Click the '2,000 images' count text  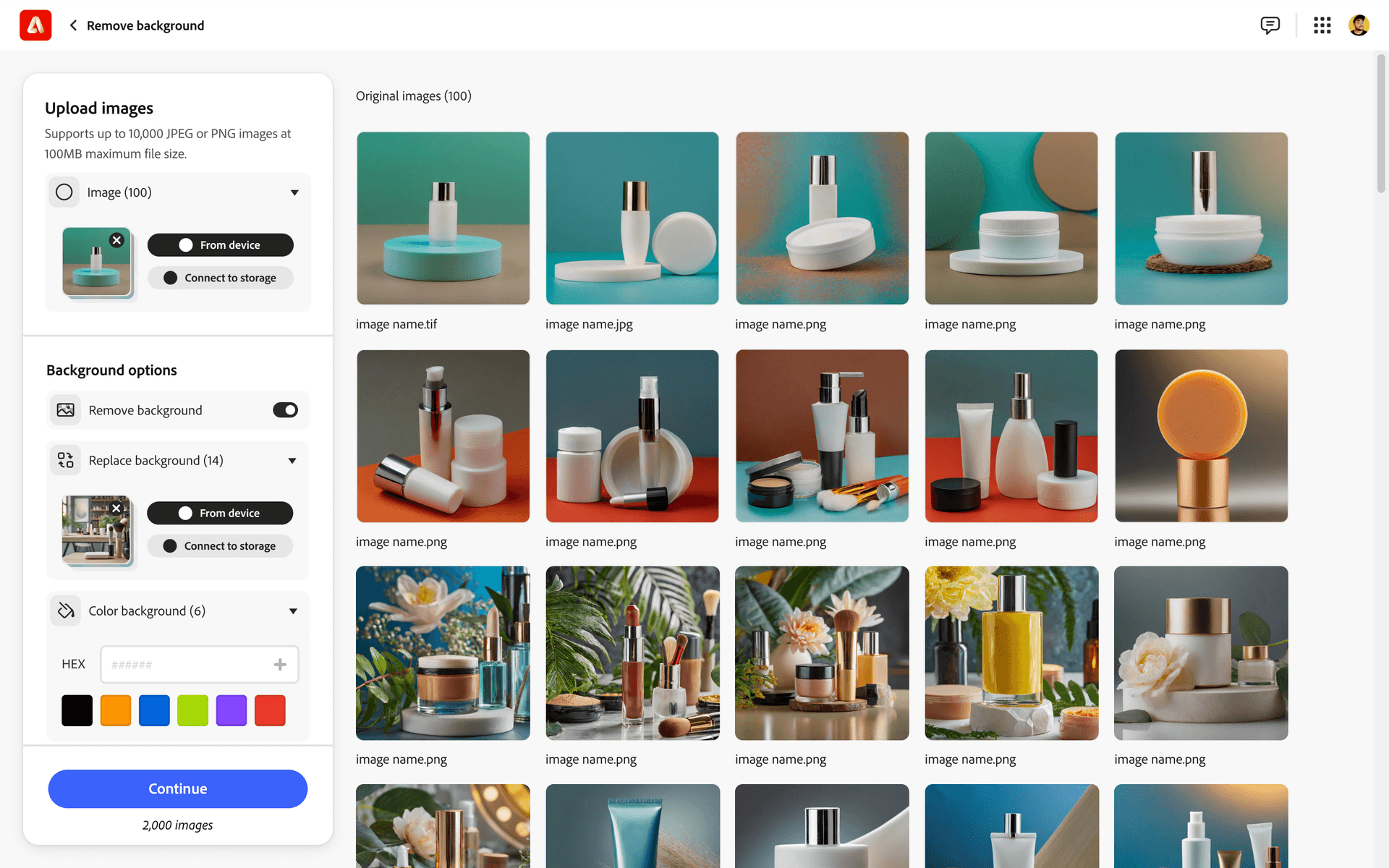point(177,825)
